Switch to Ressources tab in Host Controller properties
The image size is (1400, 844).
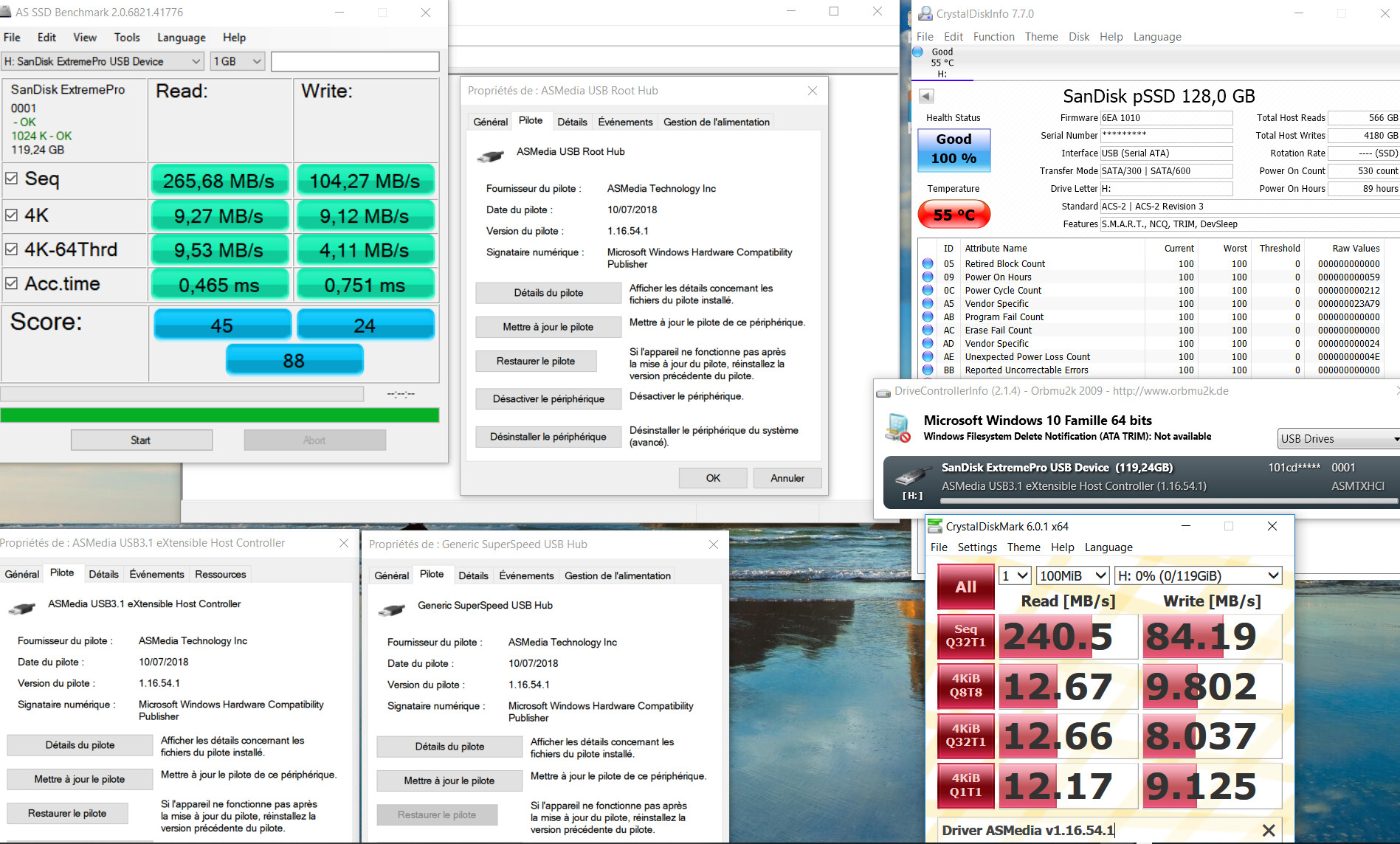(x=221, y=575)
